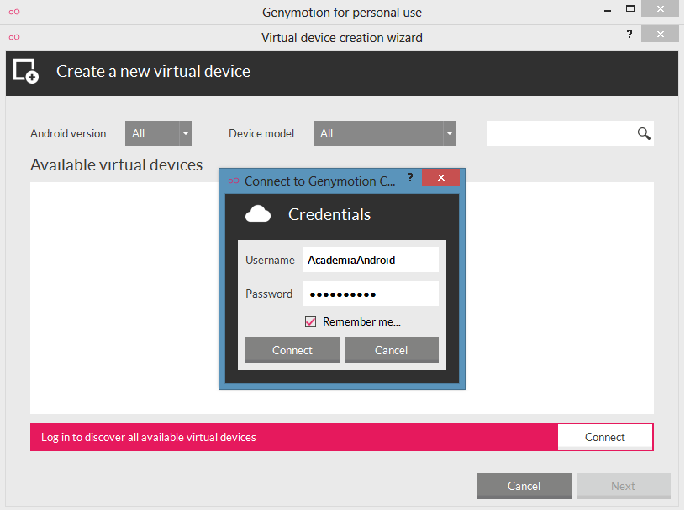Click the cloud icon beside Credentials

point(258,214)
